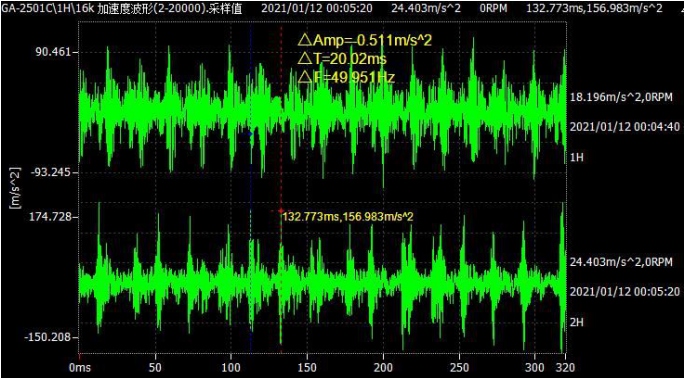Image resolution: width=684 pixels, height=378 pixels.
Task: Select the 1H channel label
Action: (577, 157)
